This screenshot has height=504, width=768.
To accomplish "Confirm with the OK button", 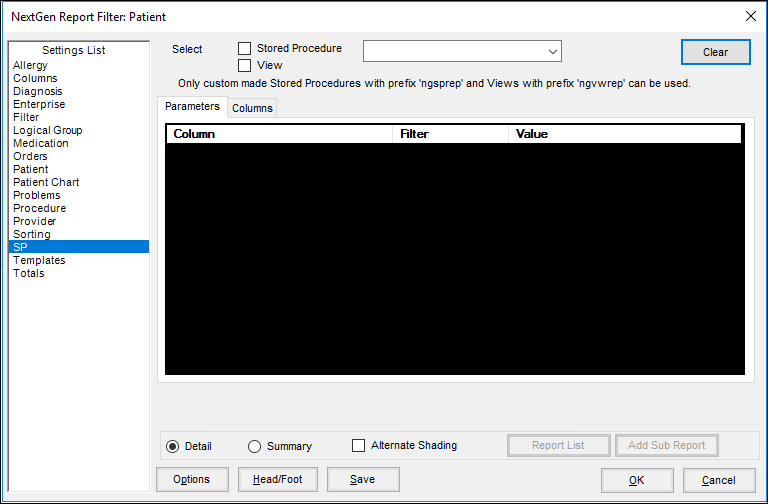I will click(637, 480).
